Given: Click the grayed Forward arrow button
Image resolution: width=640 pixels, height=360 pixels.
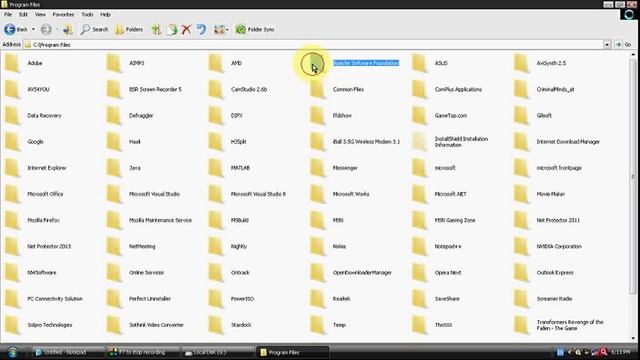Looking at the screenshot, I should 46,29.
